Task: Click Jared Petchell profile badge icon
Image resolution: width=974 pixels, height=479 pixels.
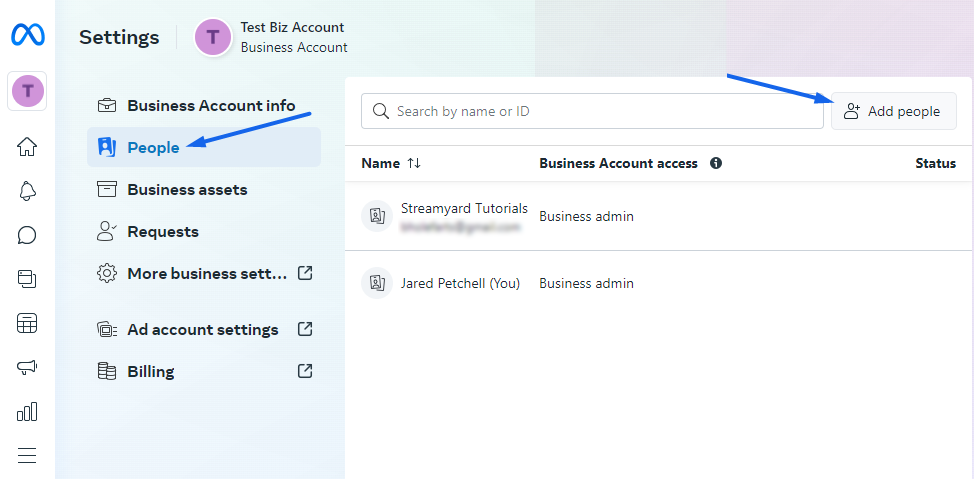Action: [x=377, y=283]
